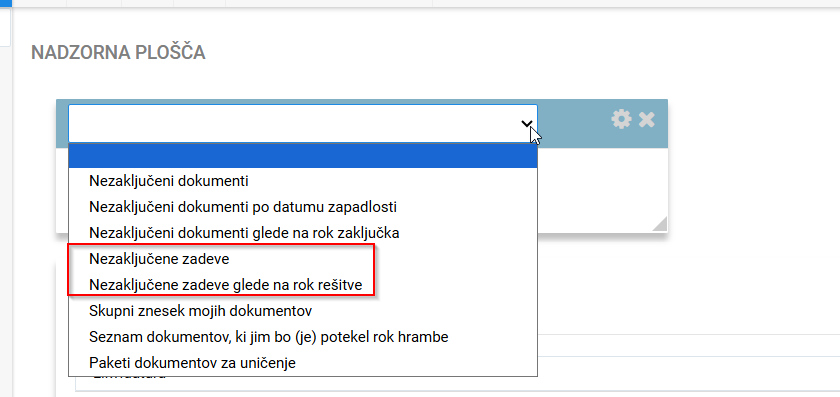Click the dropdown chevron arrow
Image resolution: width=840 pixels, height=397 pixels.
pyautogui.click(x=526, y=124)
